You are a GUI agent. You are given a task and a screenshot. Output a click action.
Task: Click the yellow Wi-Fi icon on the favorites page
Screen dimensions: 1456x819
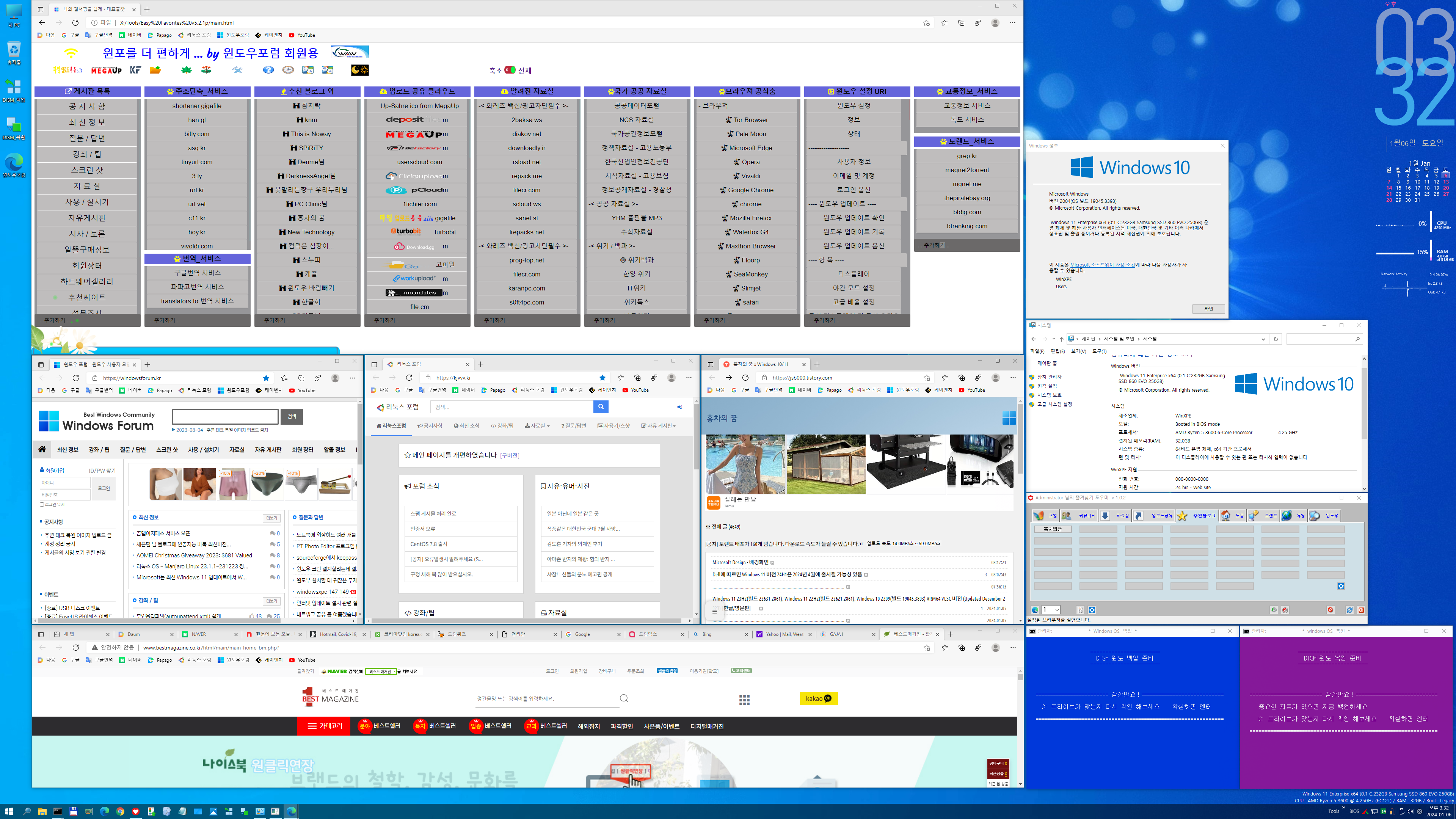pos(71,53)
